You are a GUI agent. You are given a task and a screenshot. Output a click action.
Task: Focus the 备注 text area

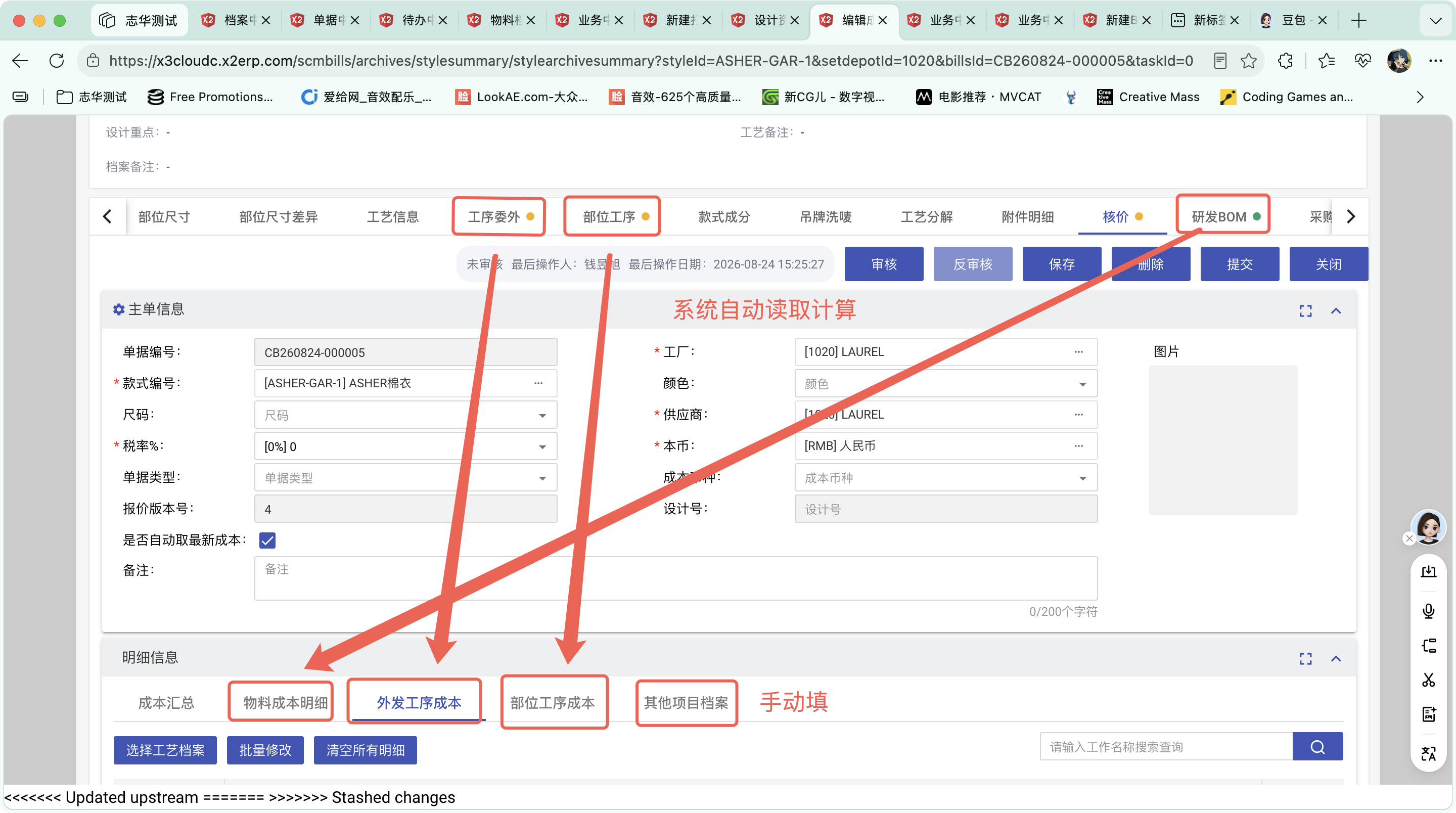tap(675, 578)
